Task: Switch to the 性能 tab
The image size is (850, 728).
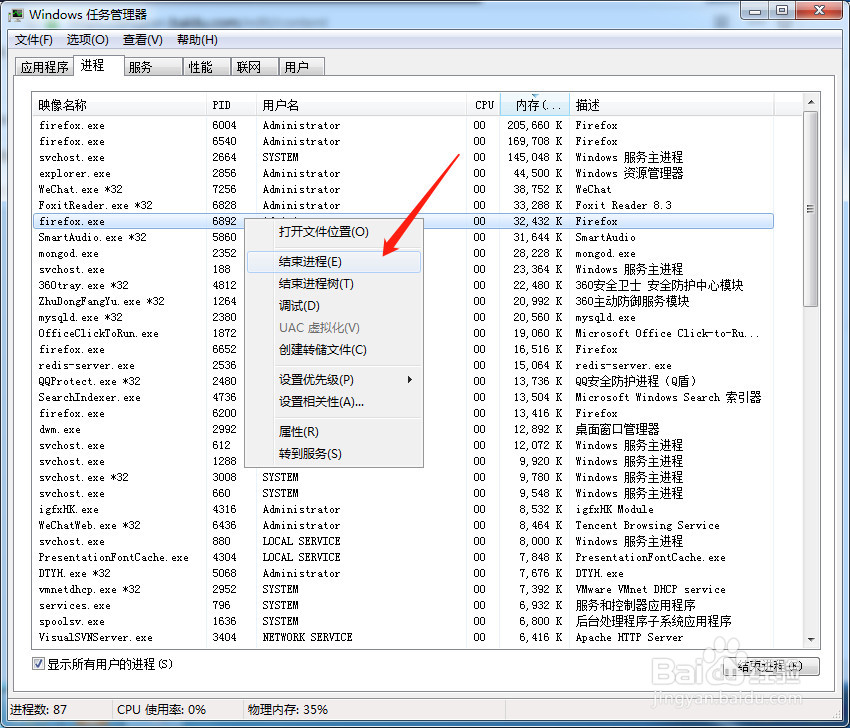Action: 203,66
